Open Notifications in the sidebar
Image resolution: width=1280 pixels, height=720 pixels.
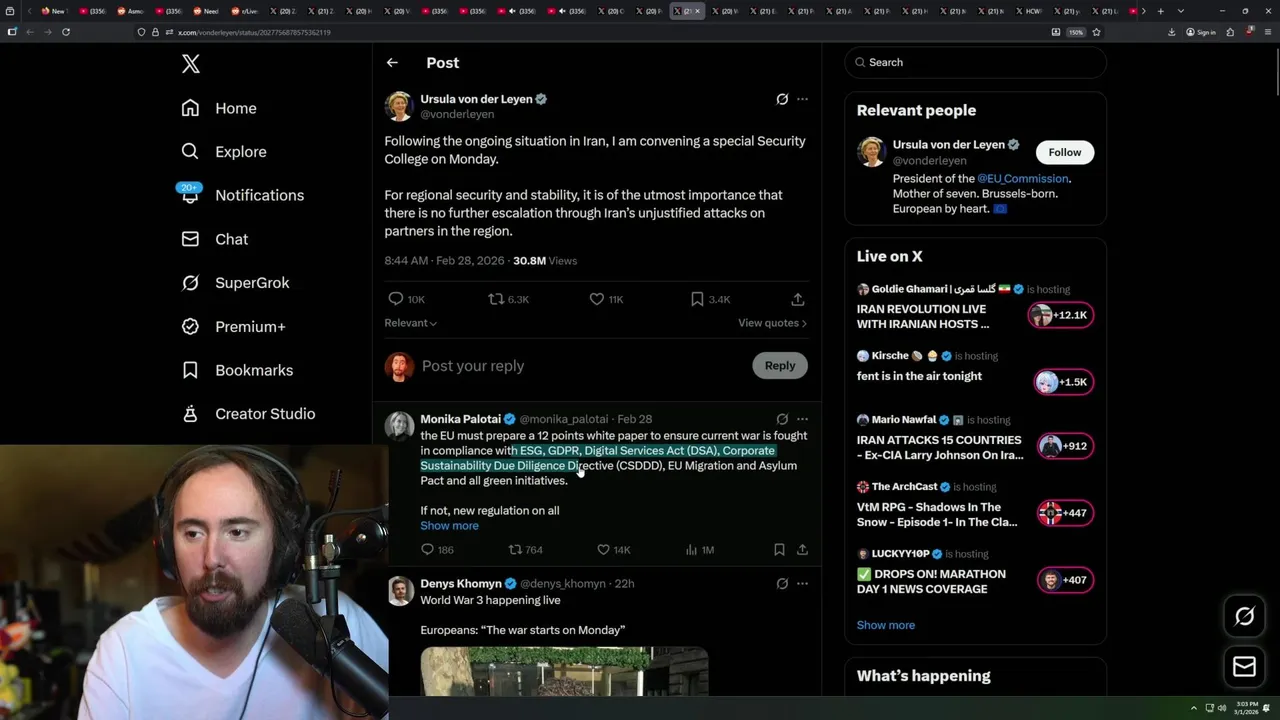tap(243, 195)
